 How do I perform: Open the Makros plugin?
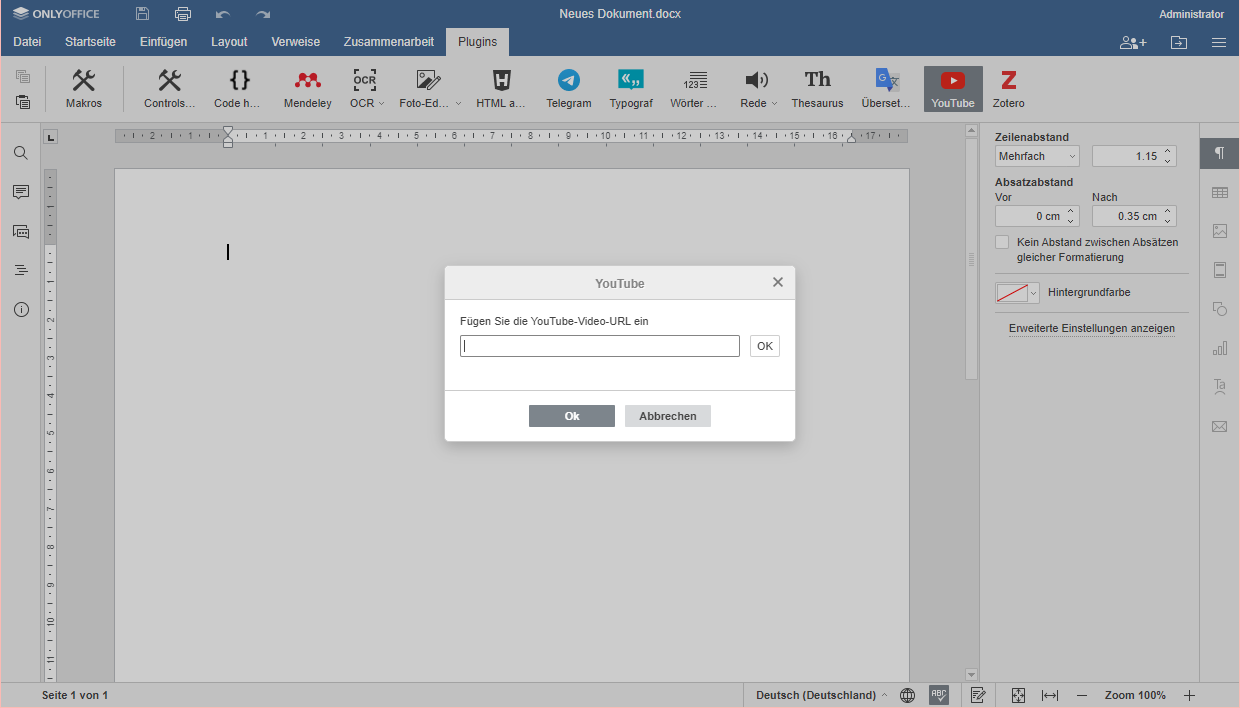(84, 88)
